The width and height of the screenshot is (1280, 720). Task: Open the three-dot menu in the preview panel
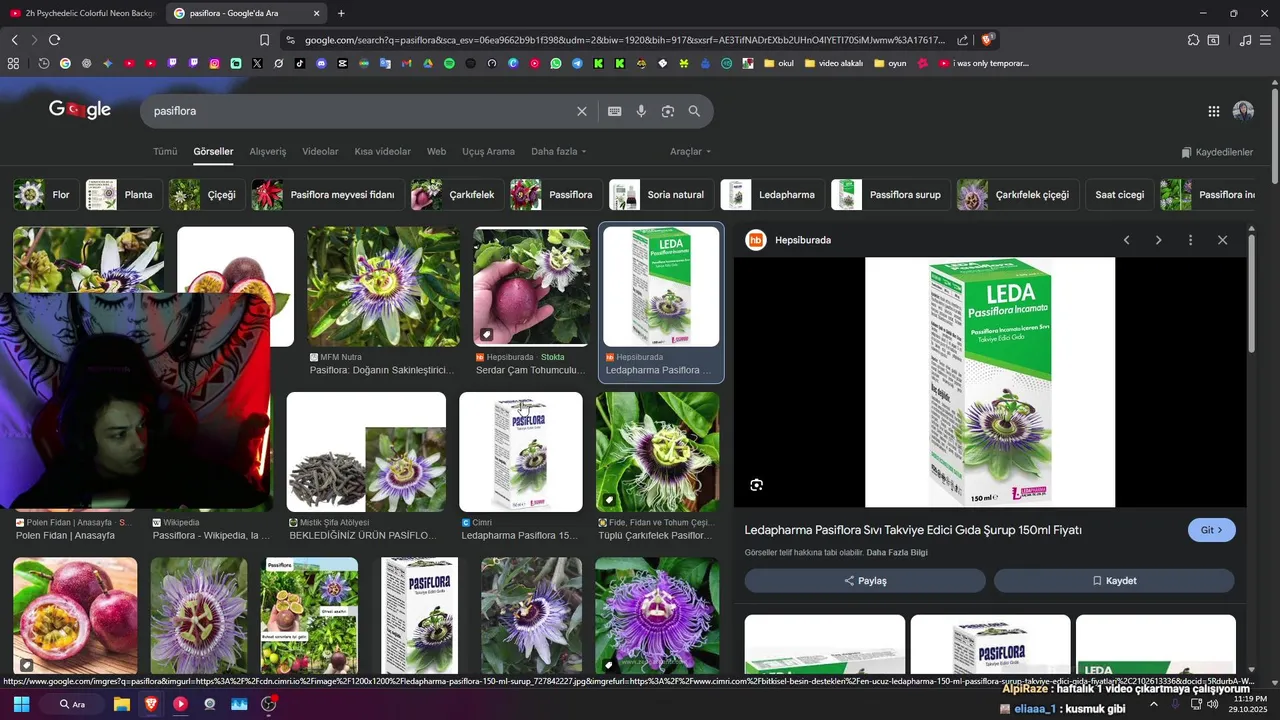click(x=1190, y=240)
